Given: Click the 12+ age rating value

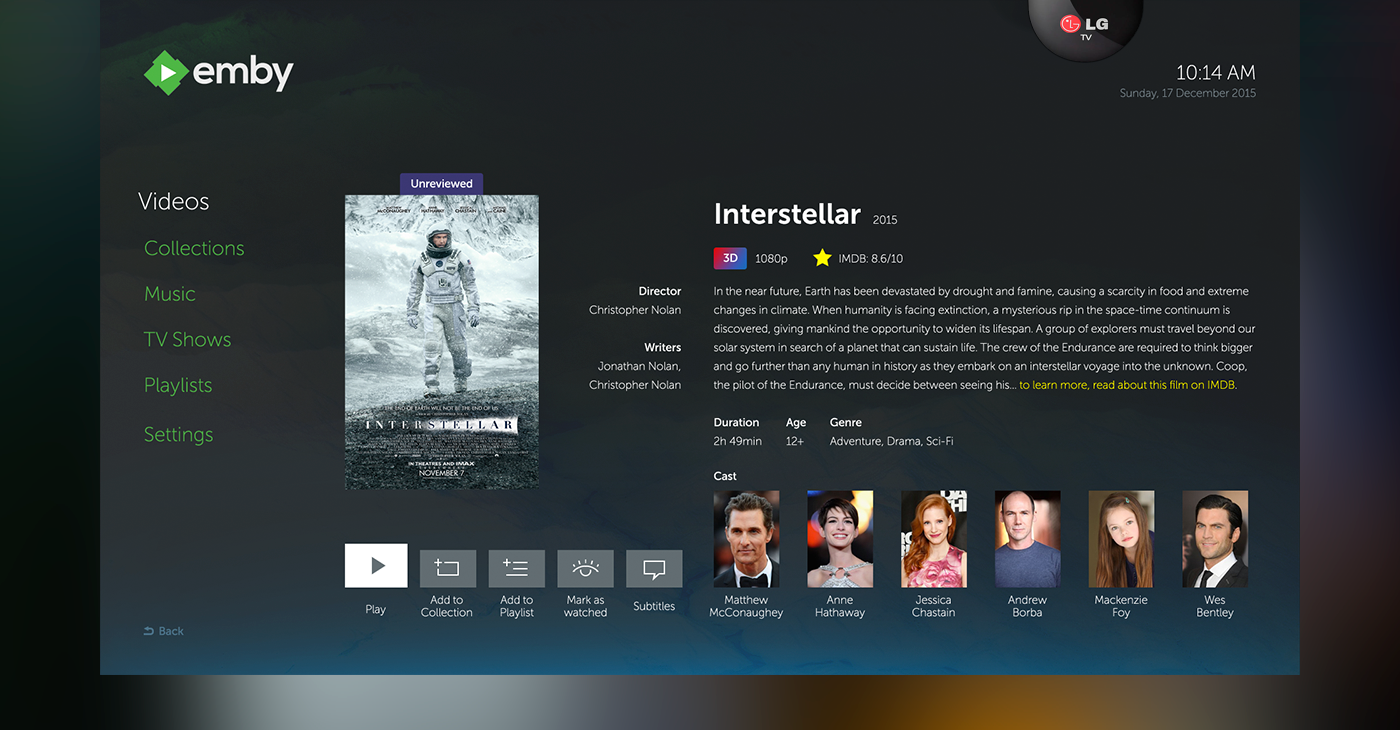Looking at the screenshot, I should click(795, 441).
